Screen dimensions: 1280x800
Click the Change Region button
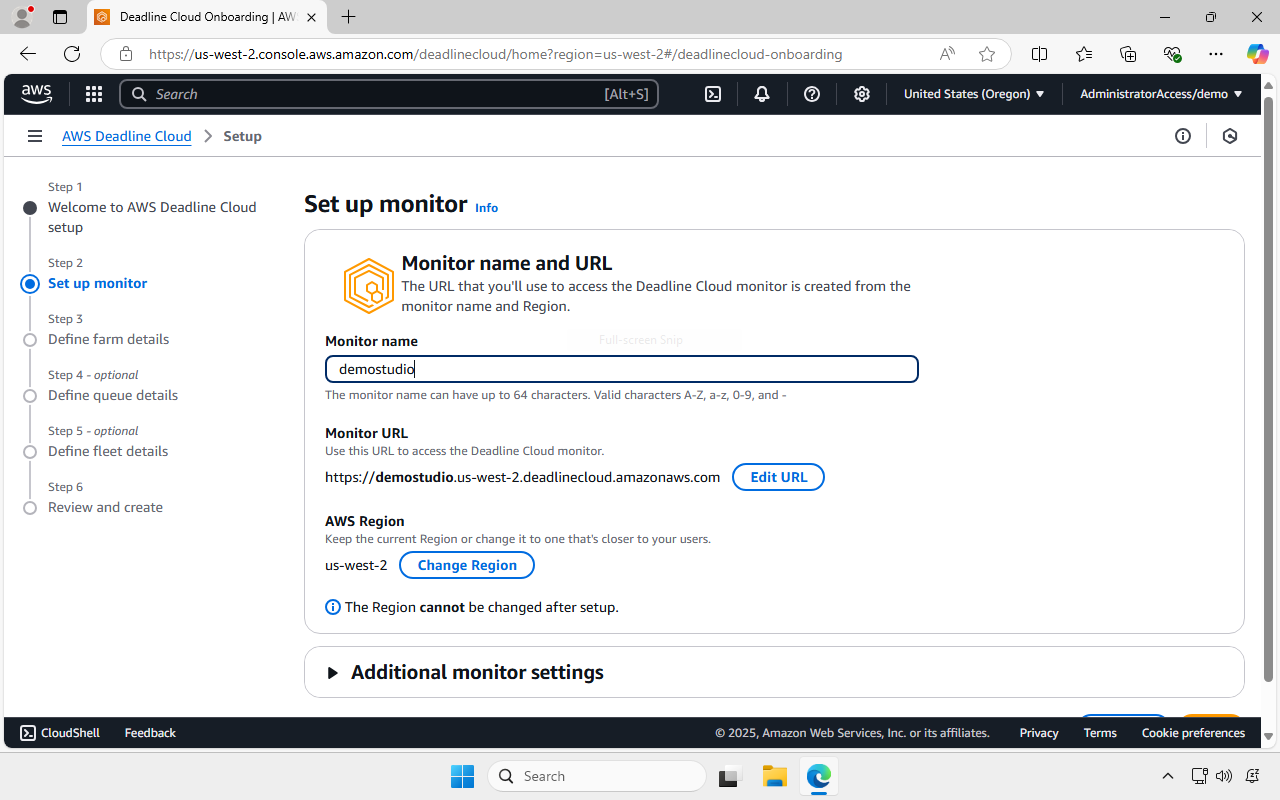click(x=466, y=565)
